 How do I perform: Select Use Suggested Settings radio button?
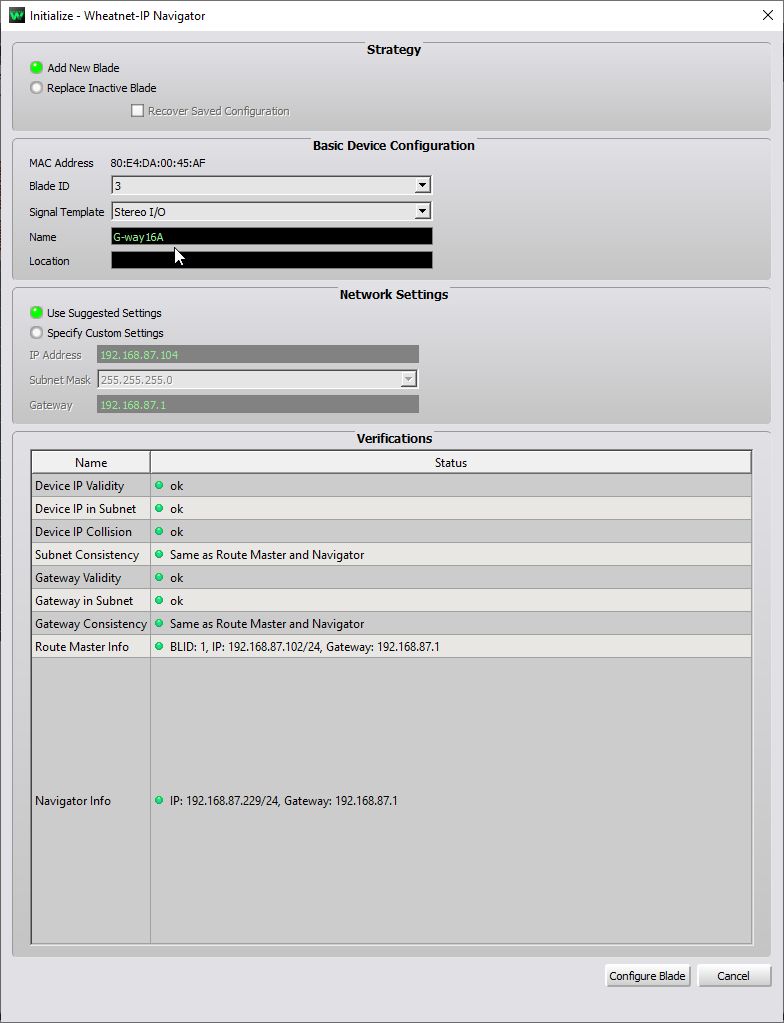37,313
